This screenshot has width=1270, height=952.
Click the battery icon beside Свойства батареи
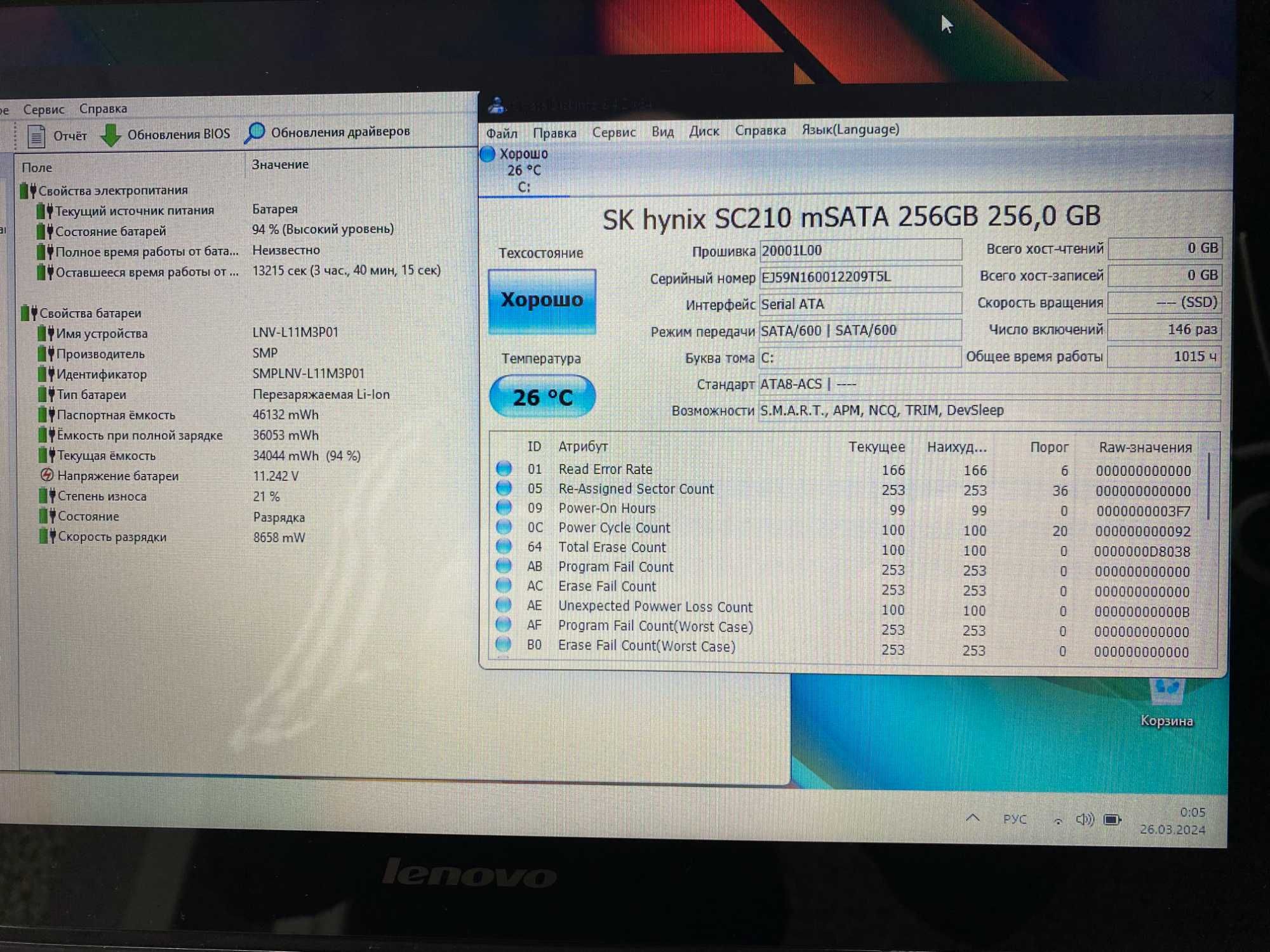click(x=29, y=312)
